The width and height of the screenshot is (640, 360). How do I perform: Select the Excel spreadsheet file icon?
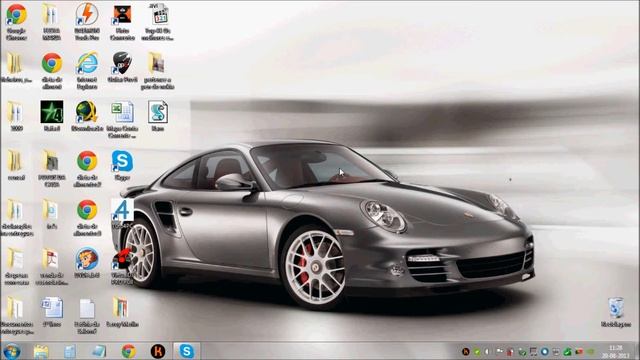[122, 112]
